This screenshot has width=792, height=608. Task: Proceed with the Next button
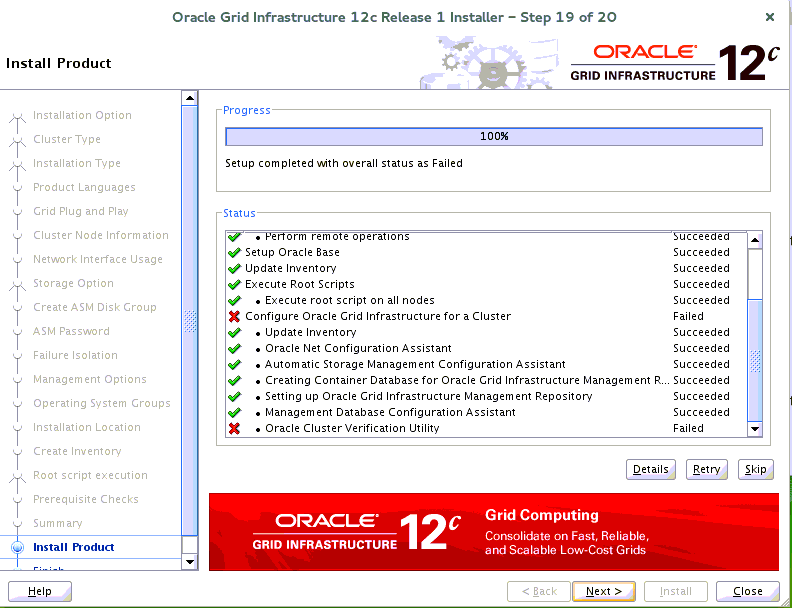pos(604,591)
